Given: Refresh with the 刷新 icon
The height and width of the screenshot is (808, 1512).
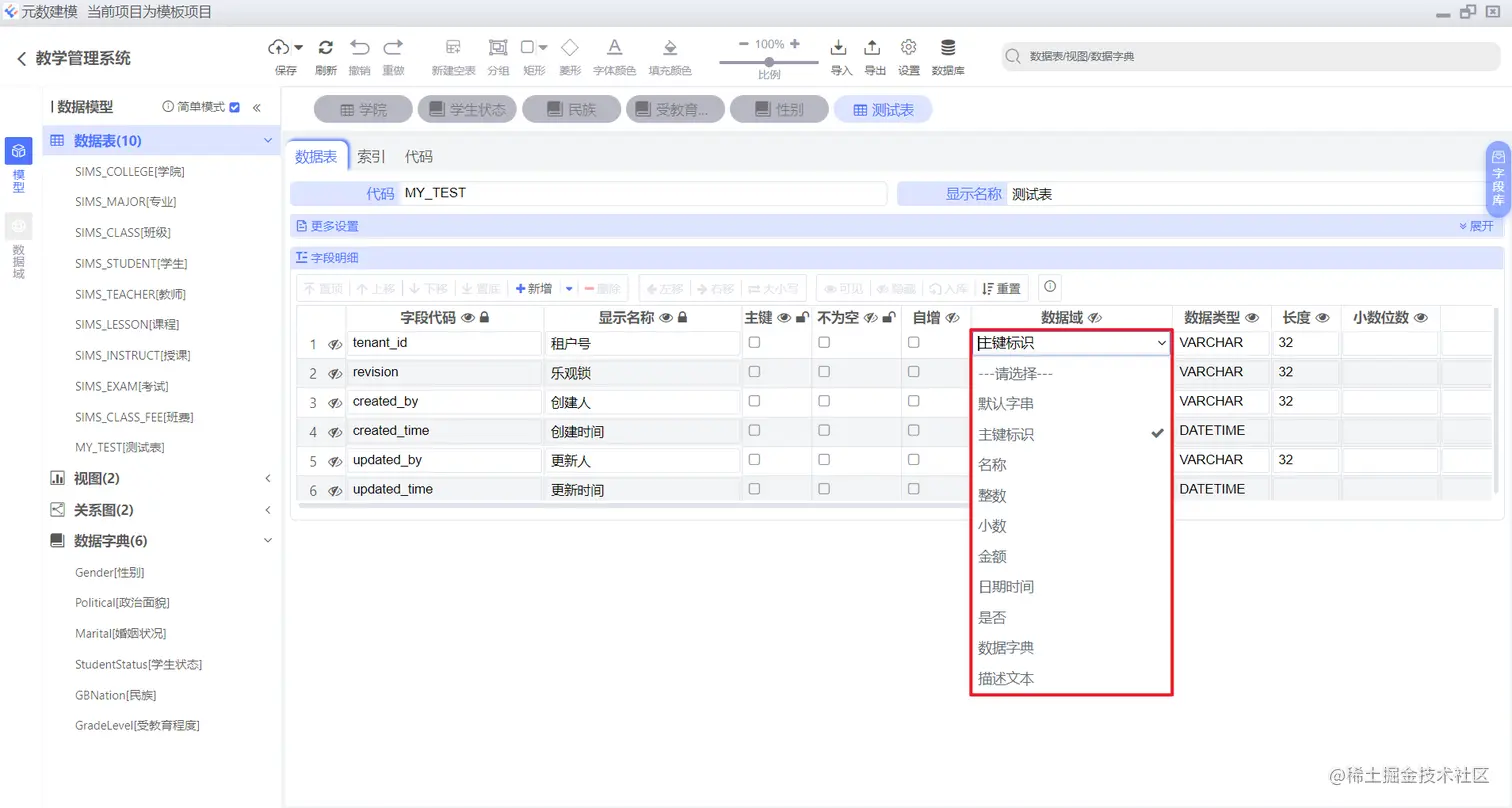Looking at the screenshot, I should pyautogui.click(x=325, y=47).
